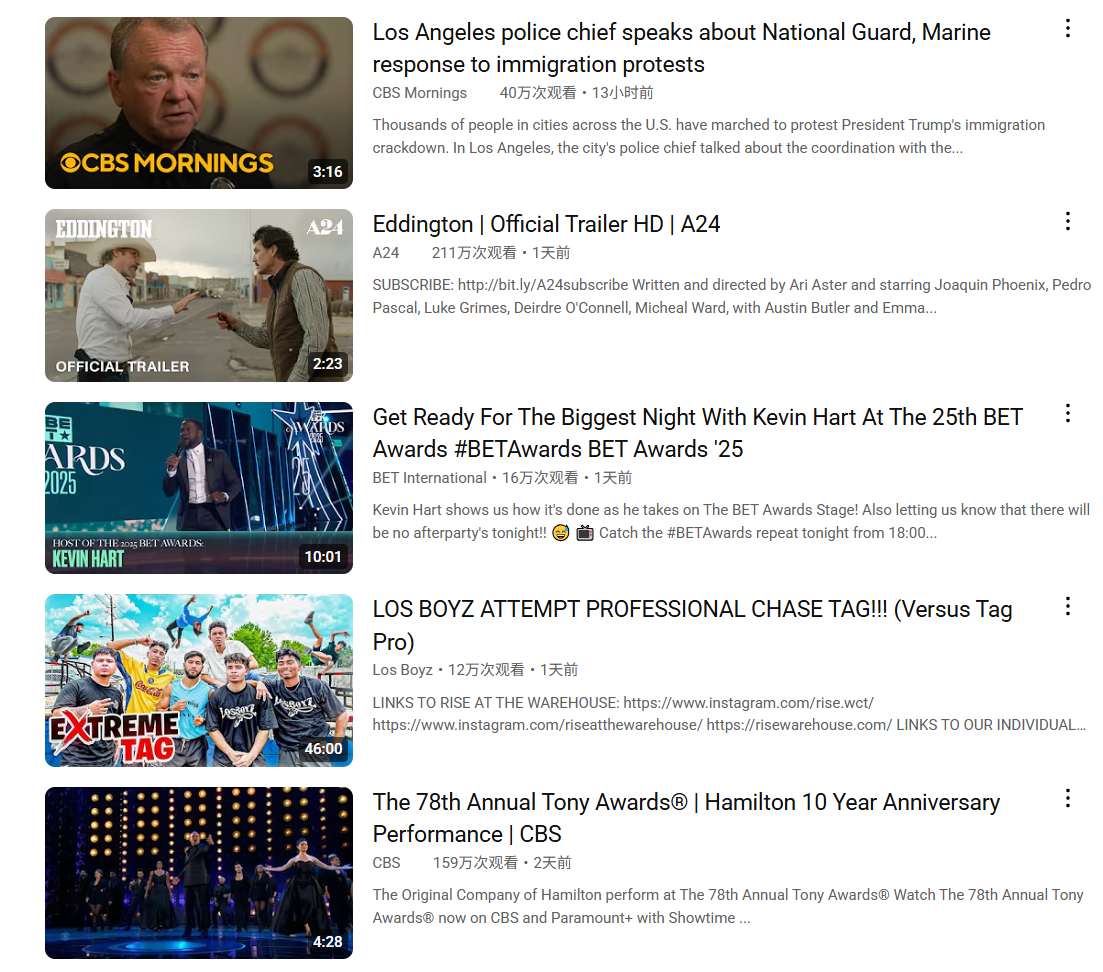Go to the Los Boyz channel

tap(402, 670)
